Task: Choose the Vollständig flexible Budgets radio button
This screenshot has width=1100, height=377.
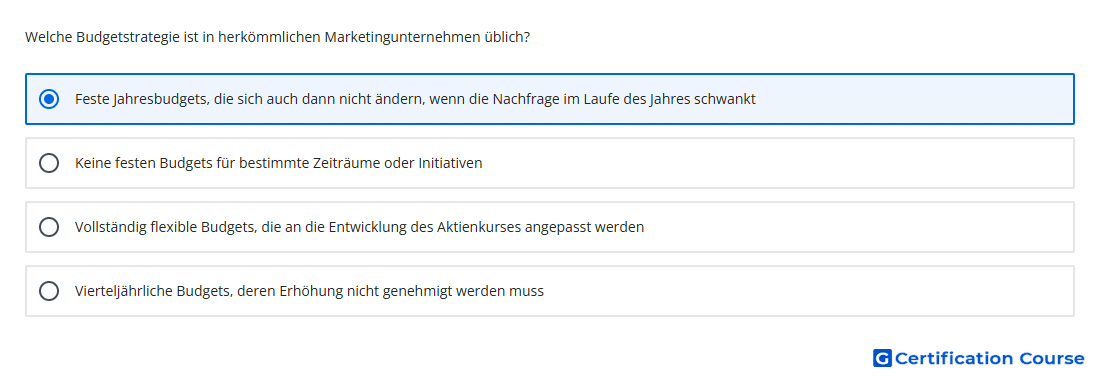Action: 49,227
